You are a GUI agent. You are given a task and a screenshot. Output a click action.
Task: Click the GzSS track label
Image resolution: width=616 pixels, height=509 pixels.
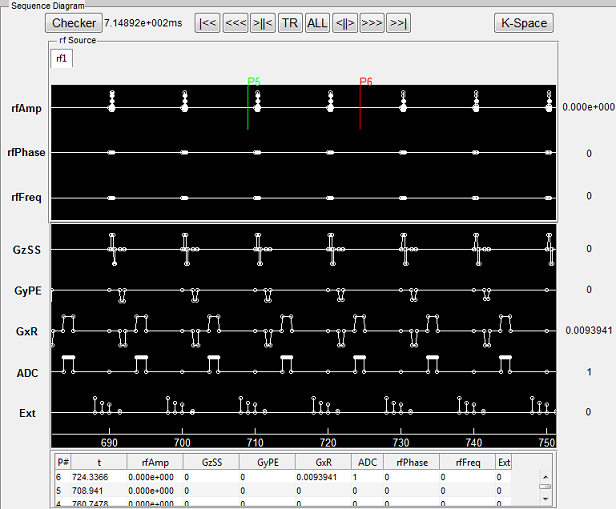(x=27, y=250)
